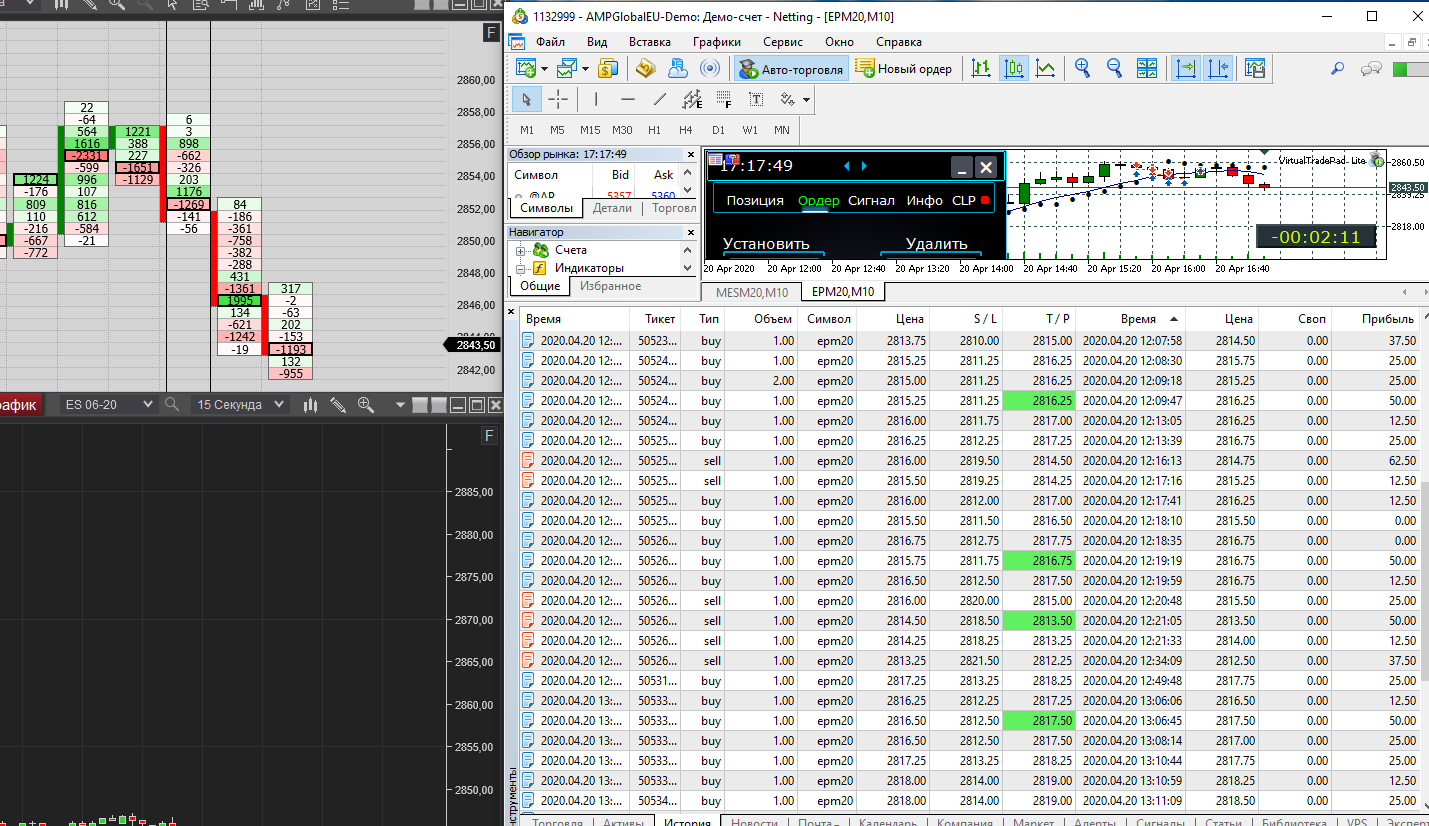Image resolution: width=1429 pixels, height=826 pixels.
Task: Click Установить in the trade pad
Action: pos(766,244)
